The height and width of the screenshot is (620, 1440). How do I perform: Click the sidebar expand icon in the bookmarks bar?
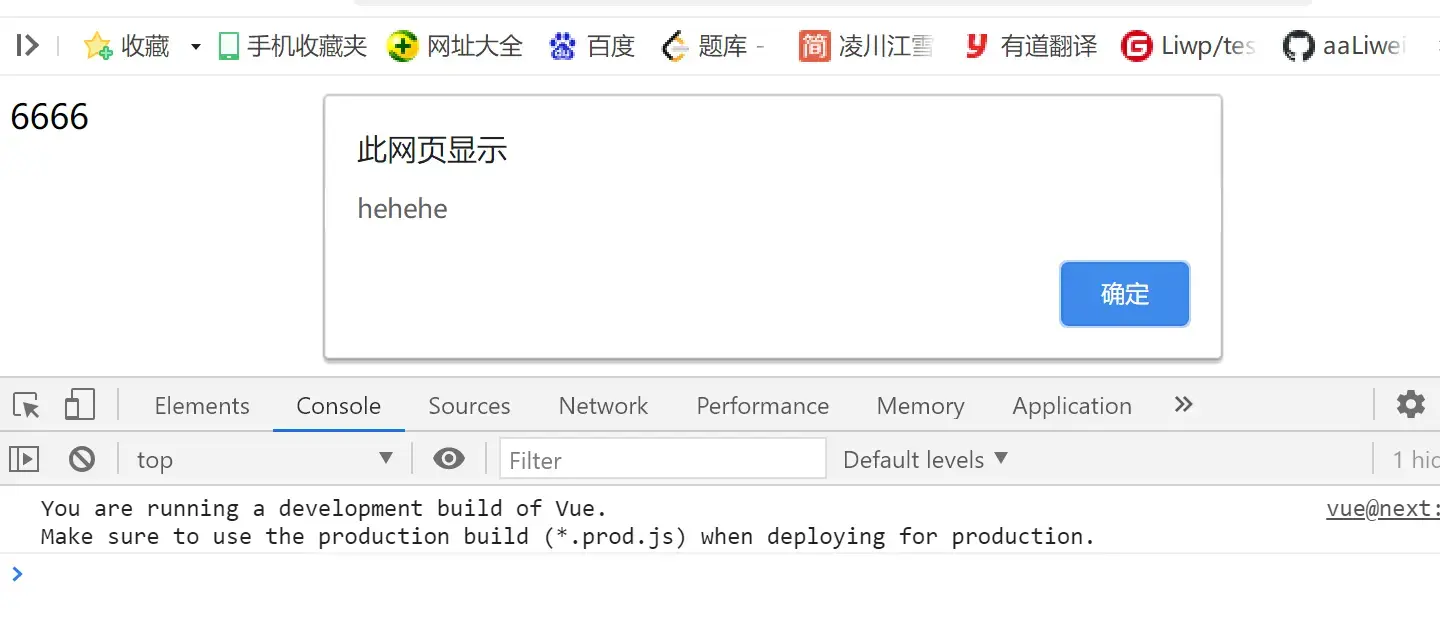coord(27,45)
